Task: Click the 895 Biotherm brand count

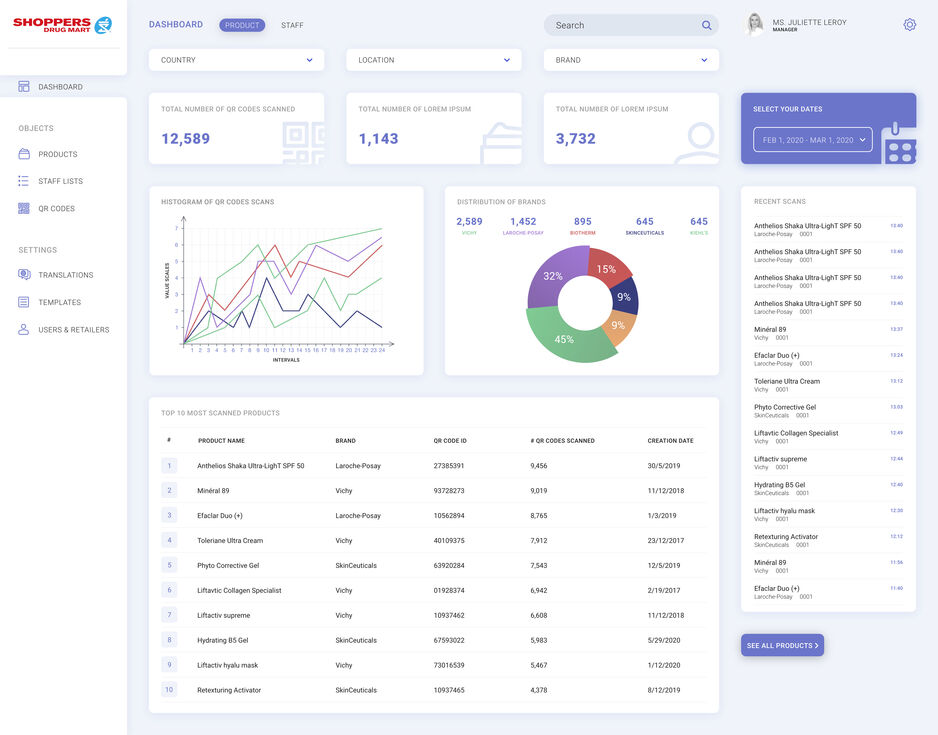Action: (x=583, y=221)
